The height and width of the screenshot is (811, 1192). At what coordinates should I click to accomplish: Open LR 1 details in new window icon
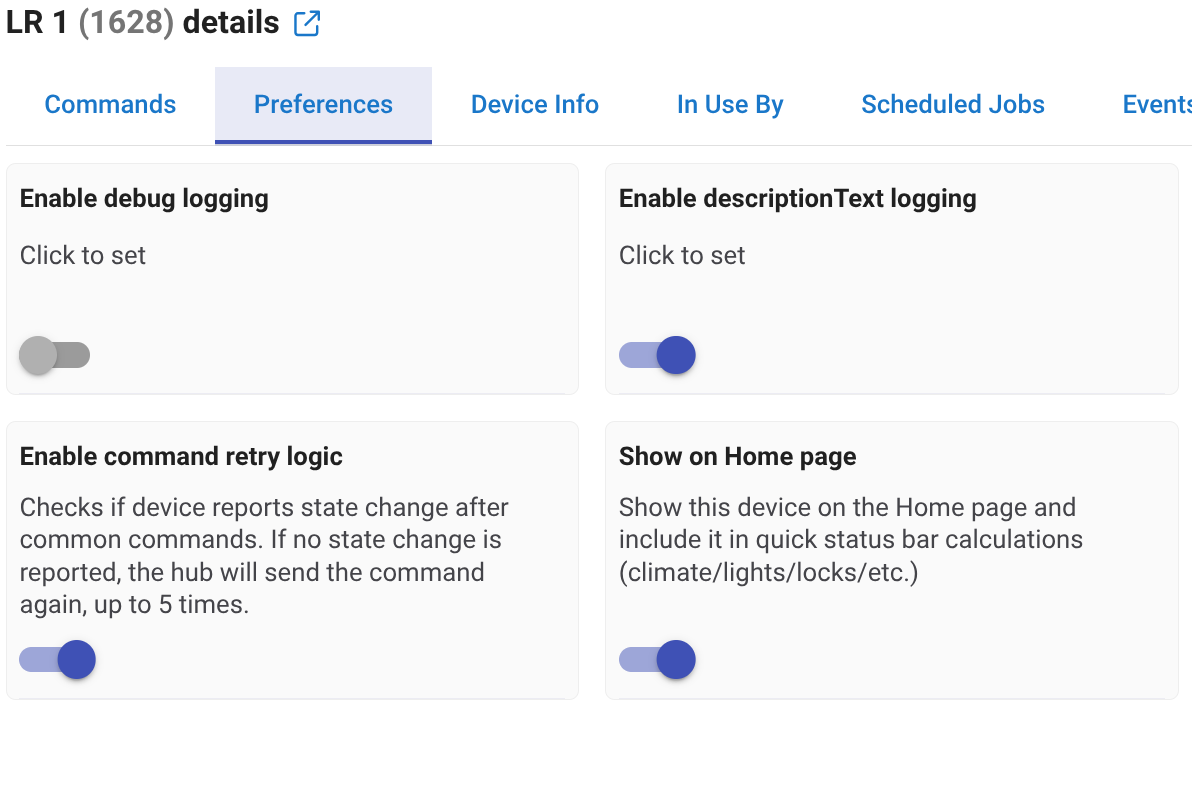click(x=307, y=24)
